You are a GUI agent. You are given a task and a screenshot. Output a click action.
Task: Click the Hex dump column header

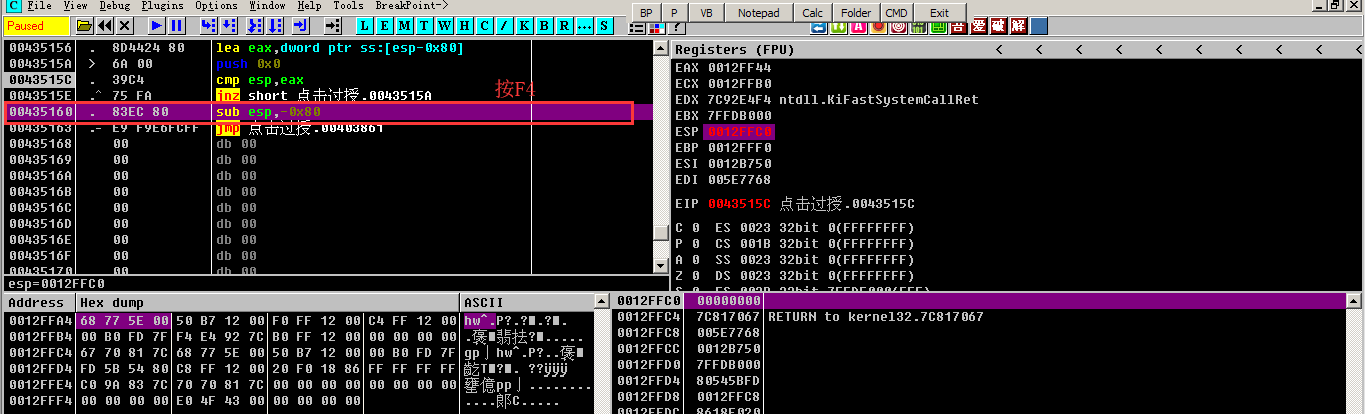coord(268,302)
